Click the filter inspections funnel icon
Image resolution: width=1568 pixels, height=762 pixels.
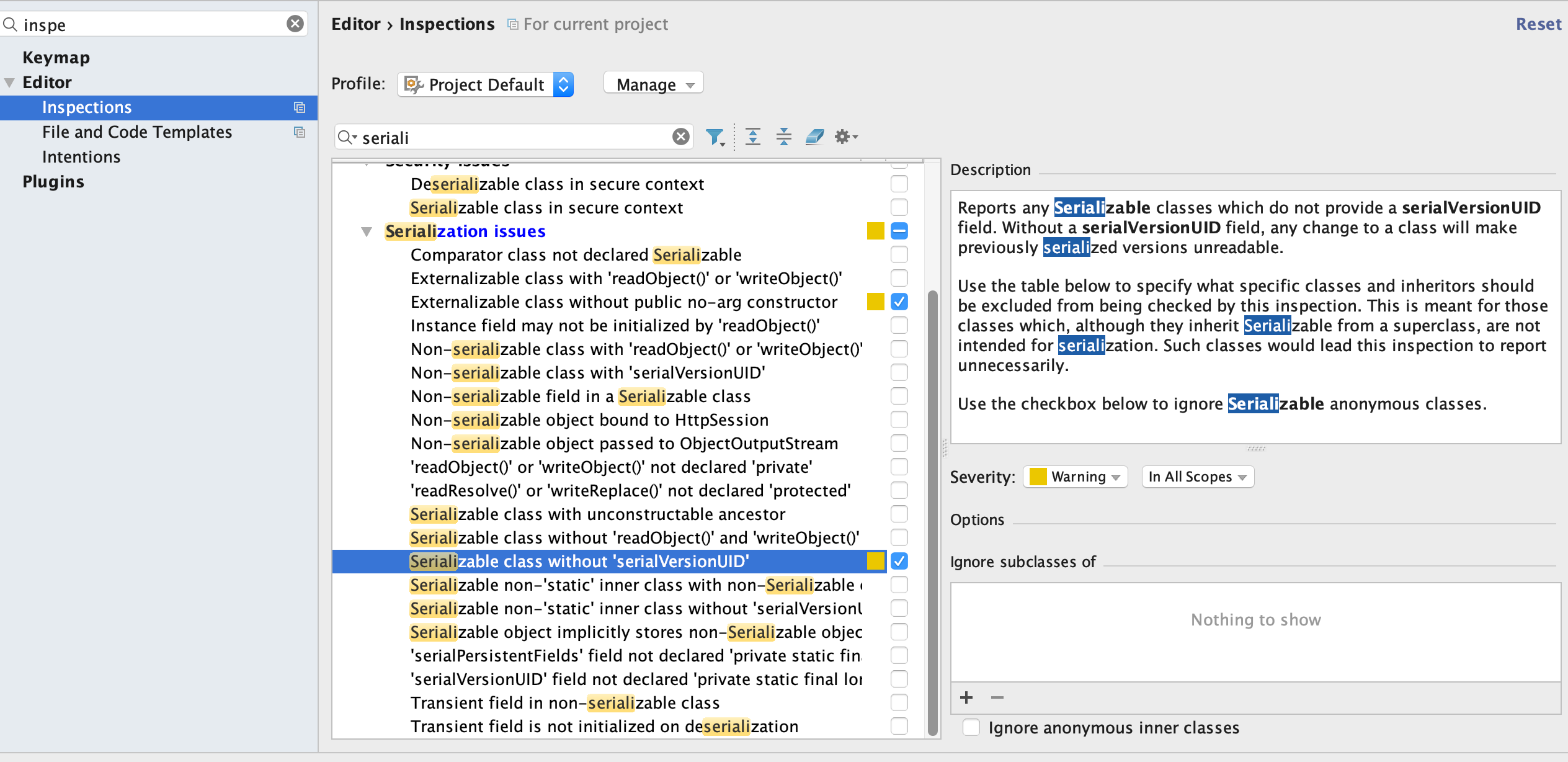[715, 137]
